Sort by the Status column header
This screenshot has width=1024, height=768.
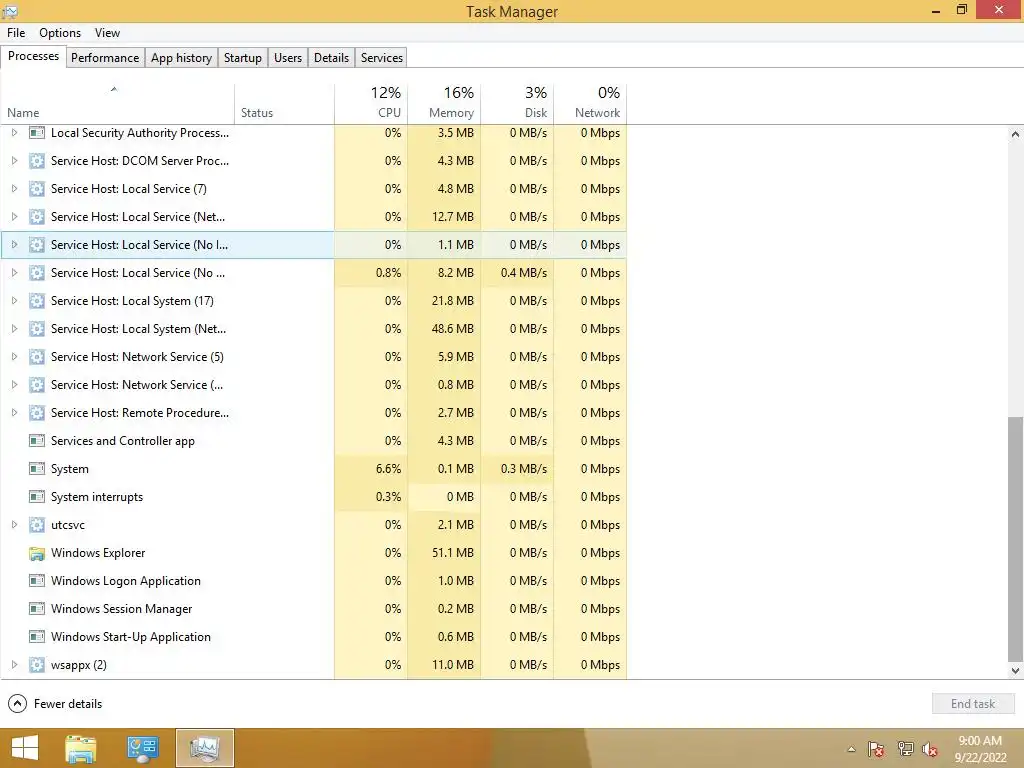point(284,104)
